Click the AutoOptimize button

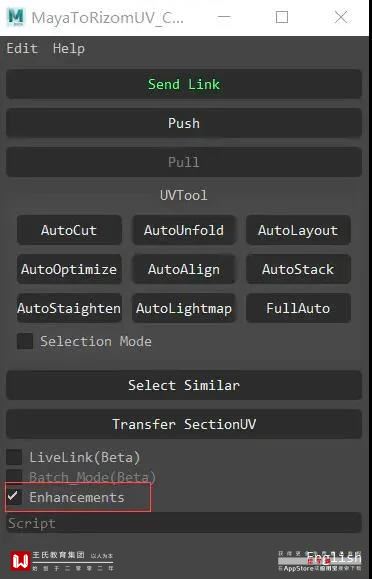69,269
